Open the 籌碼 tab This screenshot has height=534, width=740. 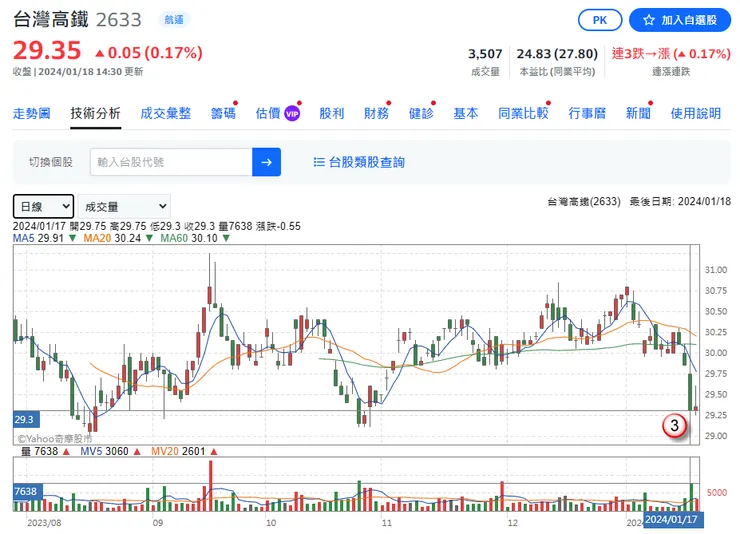[x=223, y=113]
